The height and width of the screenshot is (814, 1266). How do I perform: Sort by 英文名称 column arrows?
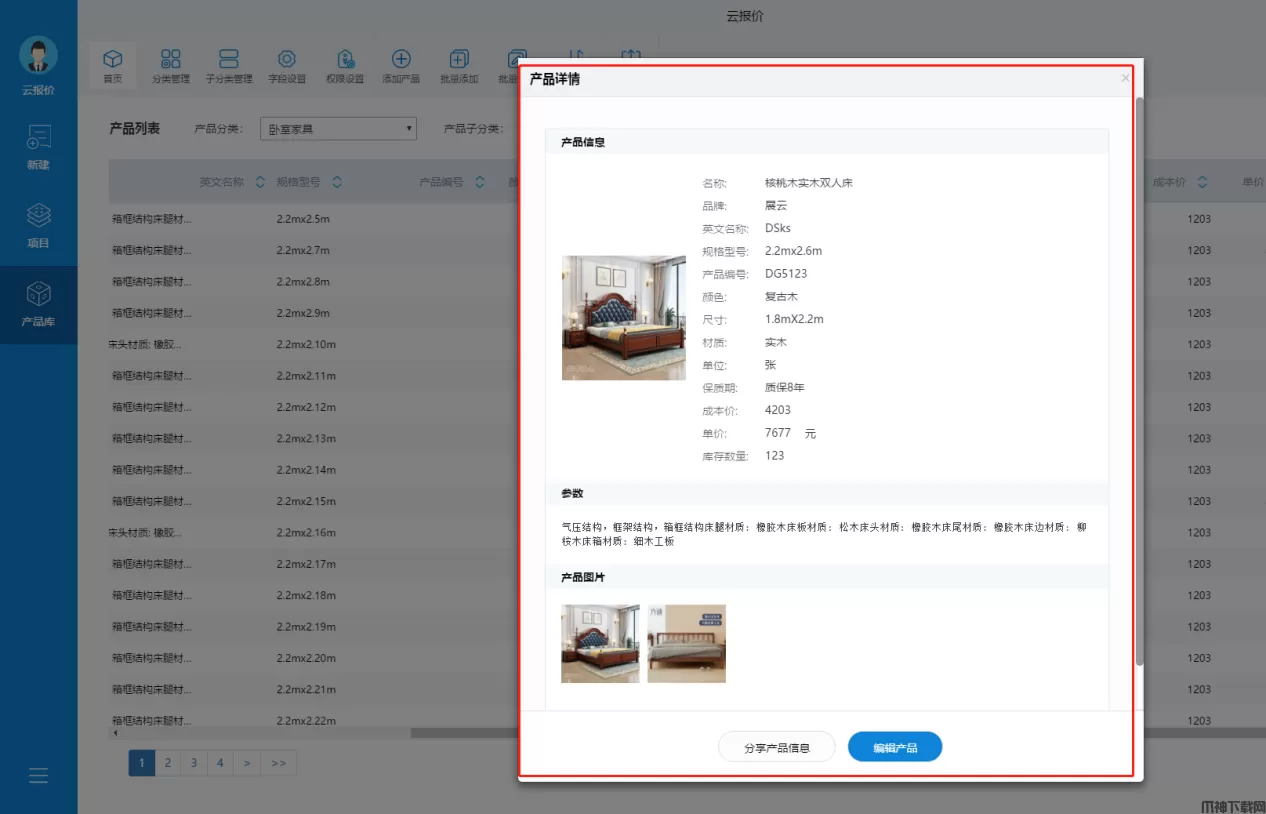(260, 182)
